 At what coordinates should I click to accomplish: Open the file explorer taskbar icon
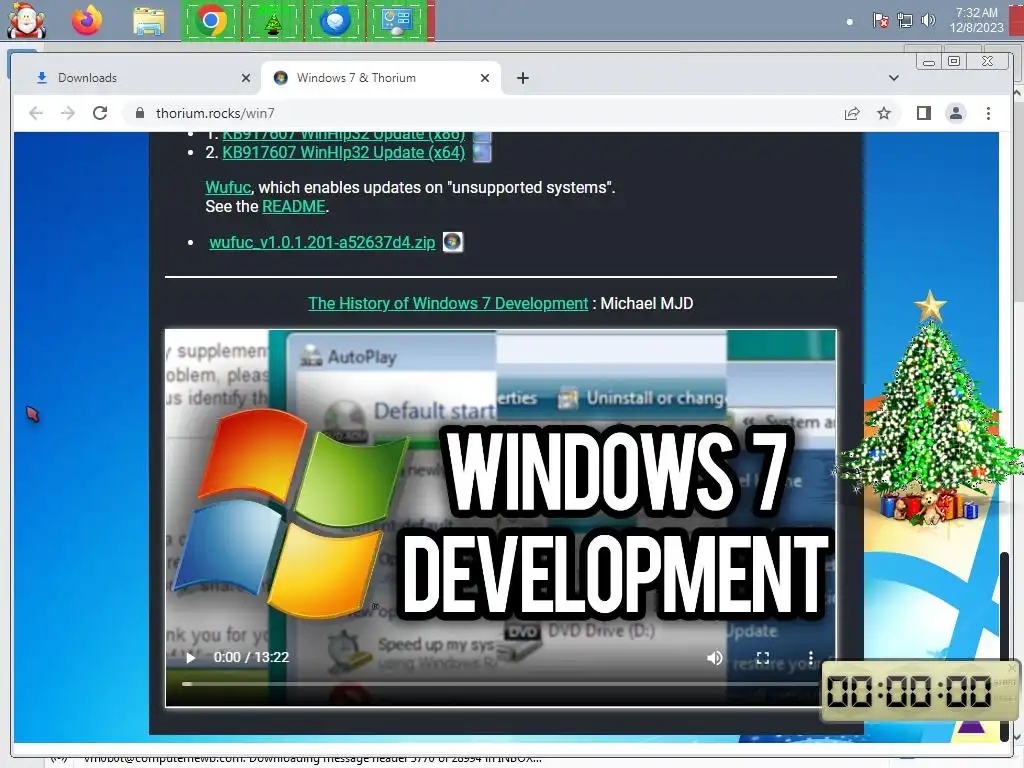pos(148,21)
